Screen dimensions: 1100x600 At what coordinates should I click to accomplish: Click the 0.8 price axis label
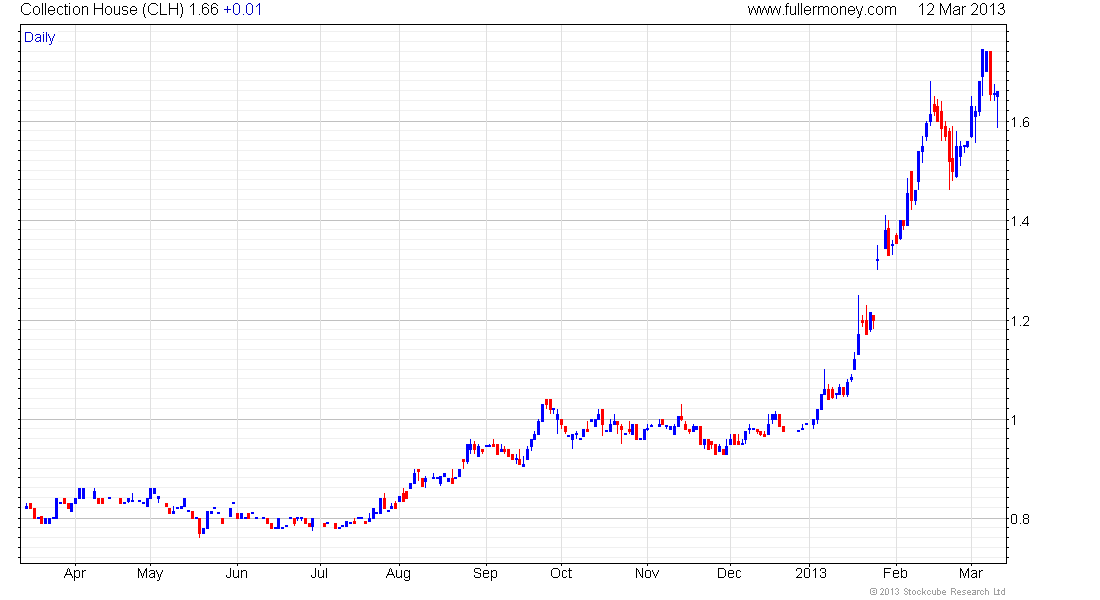1020,519
